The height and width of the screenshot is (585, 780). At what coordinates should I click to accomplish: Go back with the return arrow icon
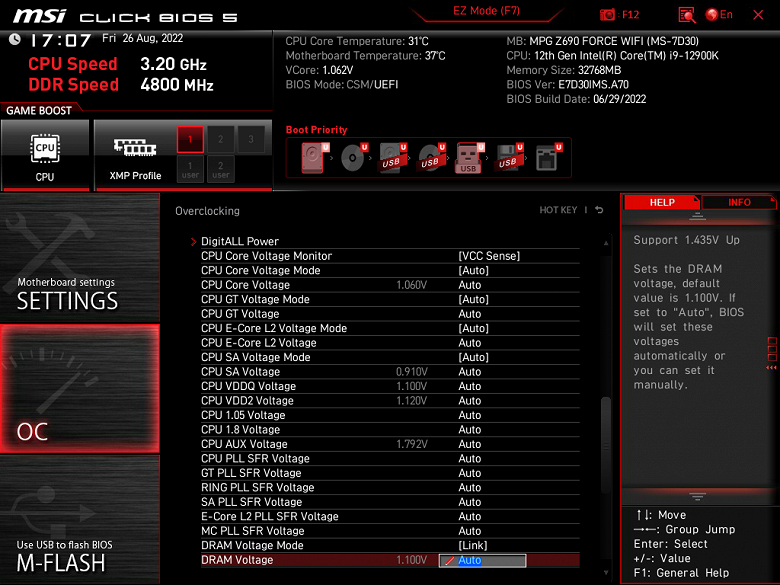pyautogui.click(x=599, y=210)
